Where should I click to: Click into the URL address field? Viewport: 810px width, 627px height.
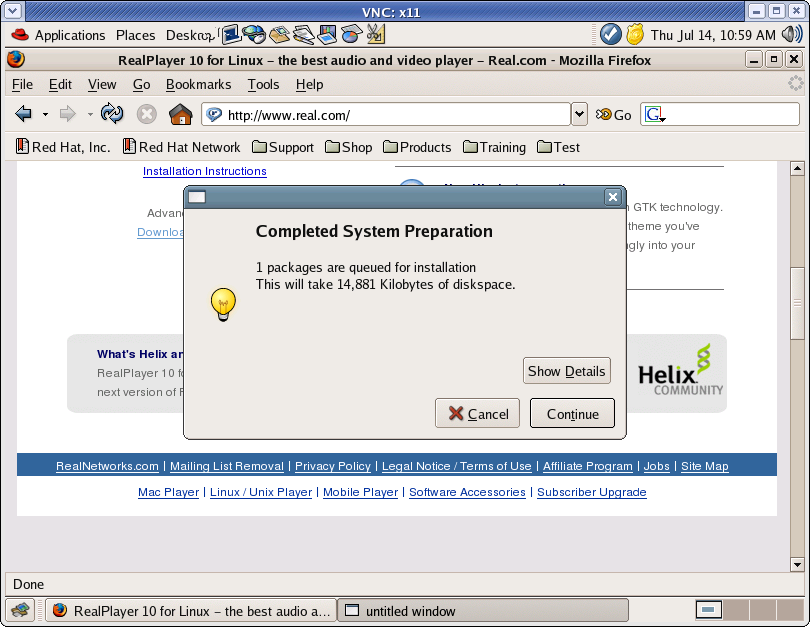[x=386, y=114]
